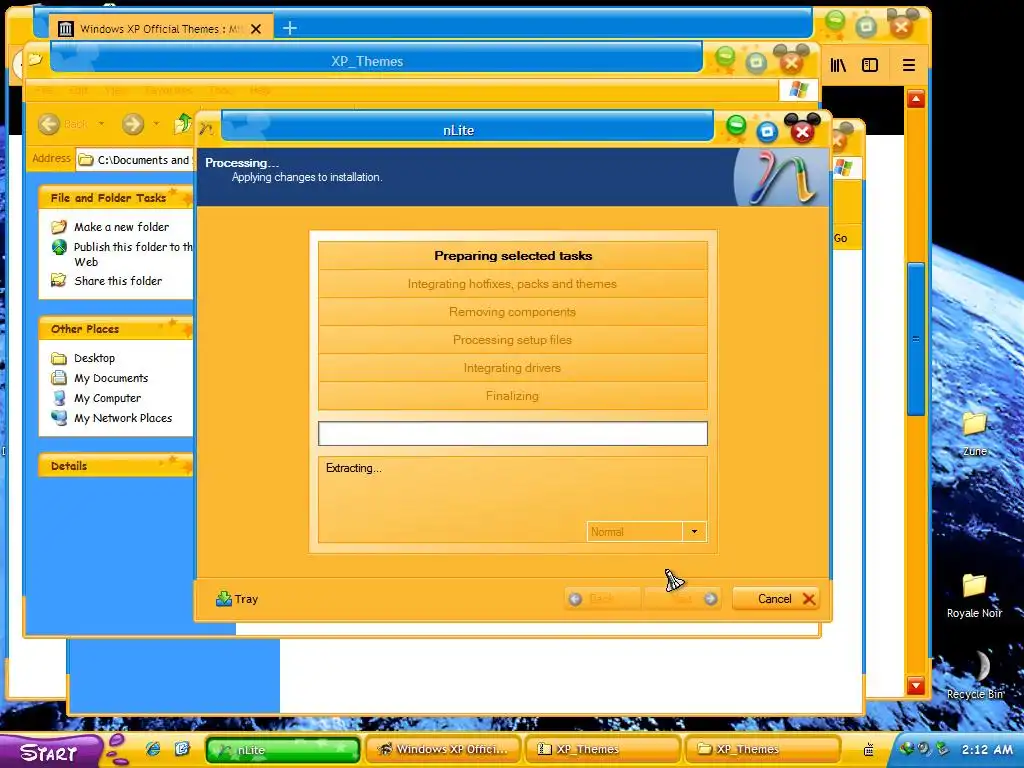Click the Tray button icon in nLite
The height and width of the screenshot is (768, 1024).
tap(223, 599)
